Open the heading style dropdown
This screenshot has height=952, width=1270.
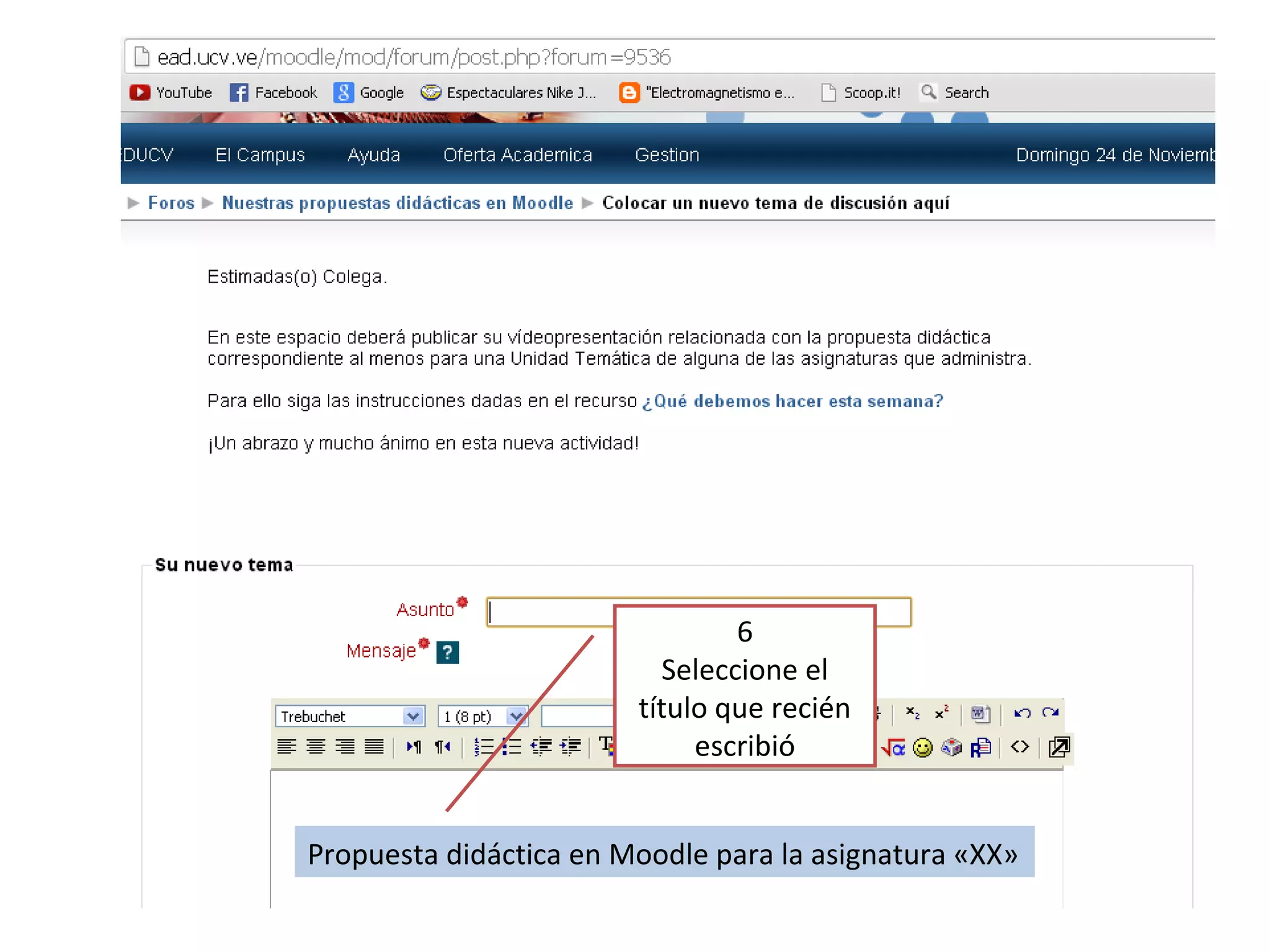(577, 716)
